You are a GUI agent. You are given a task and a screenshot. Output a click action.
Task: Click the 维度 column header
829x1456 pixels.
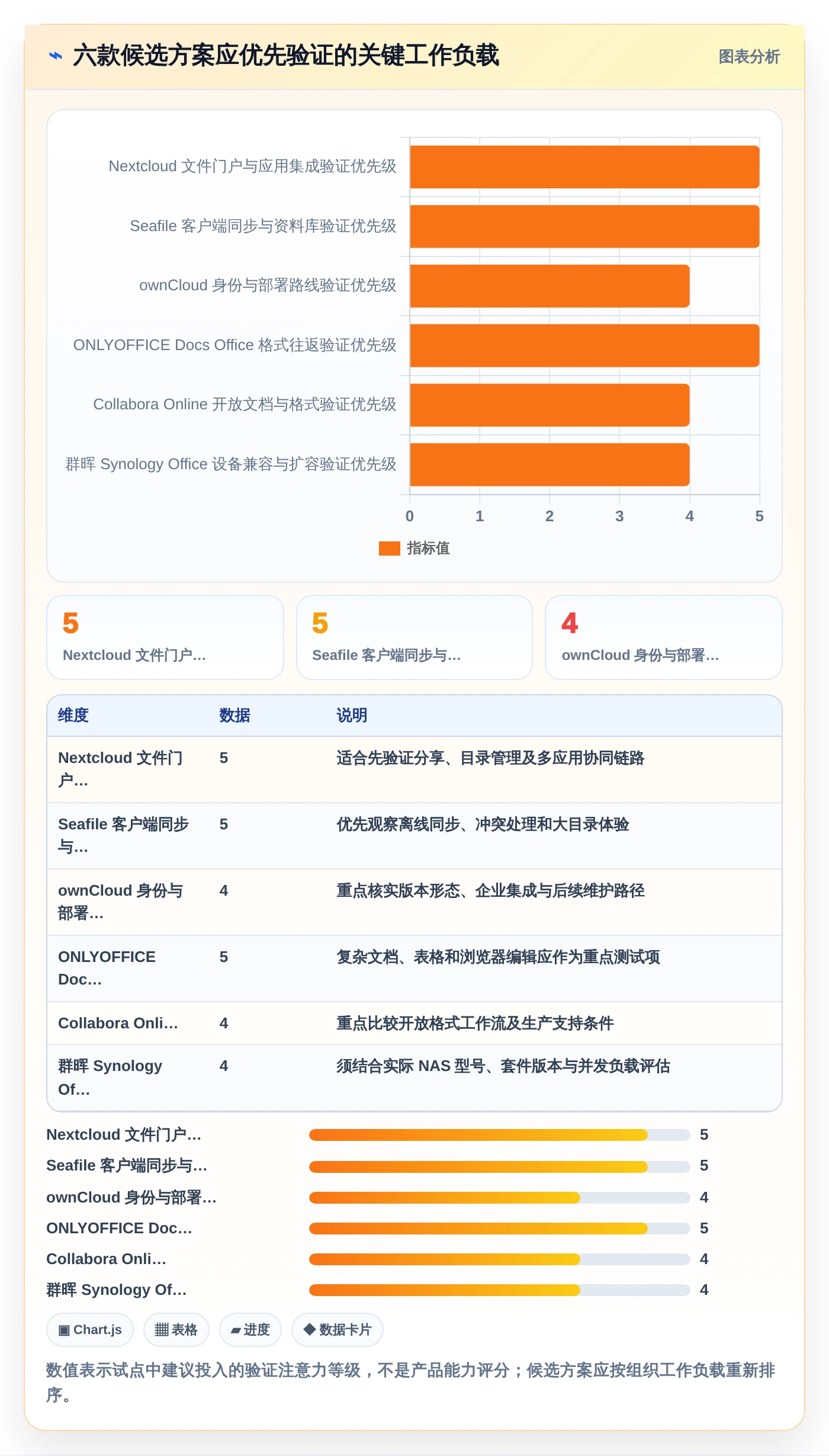point(73,716)
